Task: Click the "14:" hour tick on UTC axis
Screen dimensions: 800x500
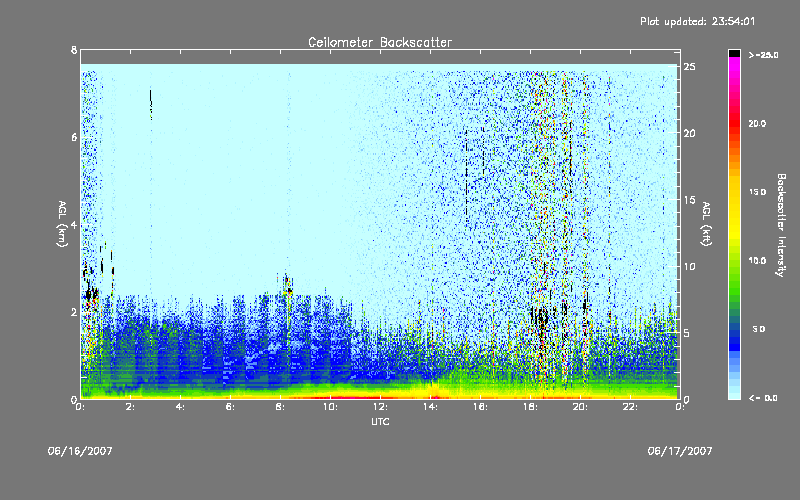Action: tap(430, 407)
